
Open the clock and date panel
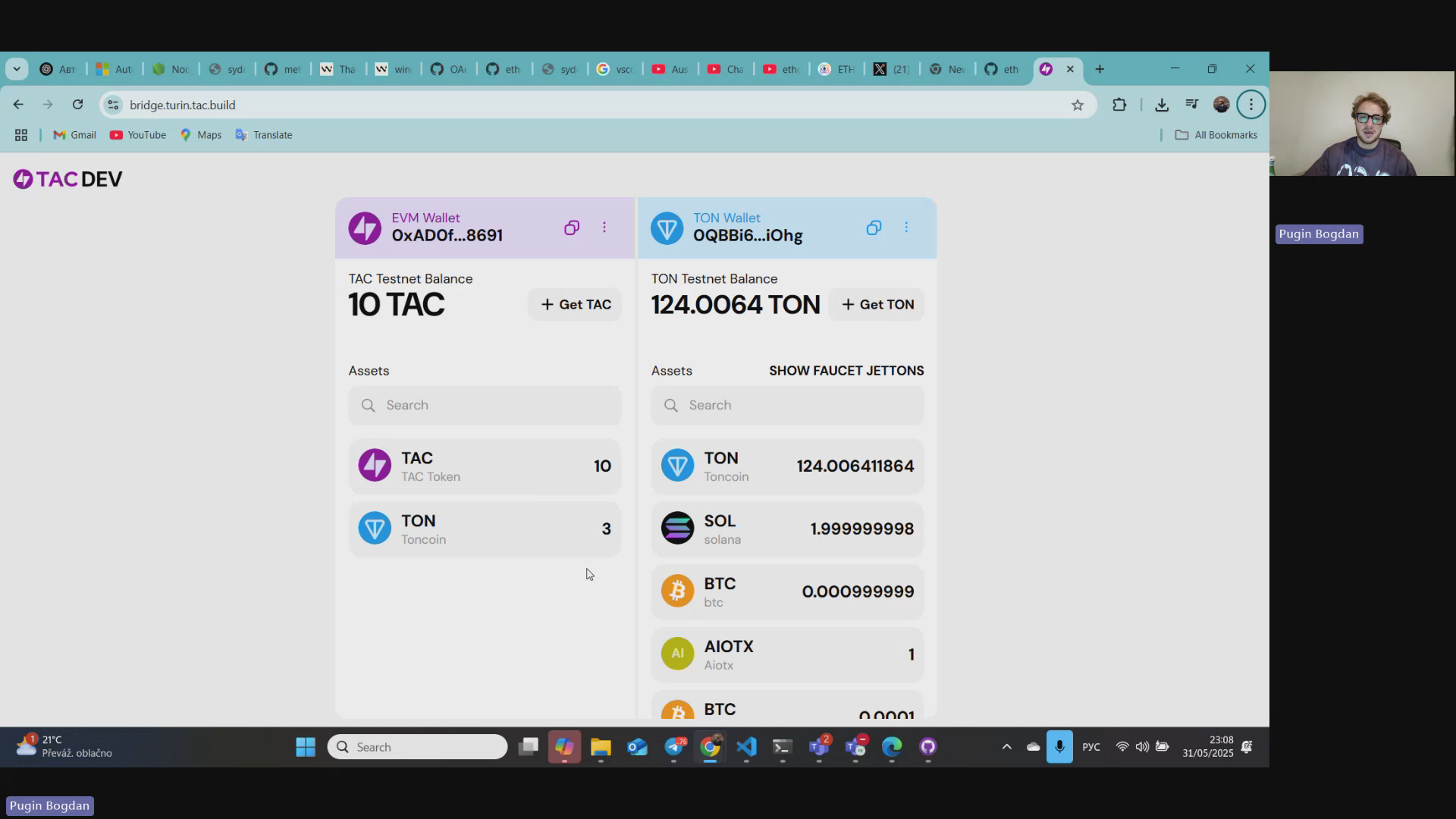click(1208, 746)
